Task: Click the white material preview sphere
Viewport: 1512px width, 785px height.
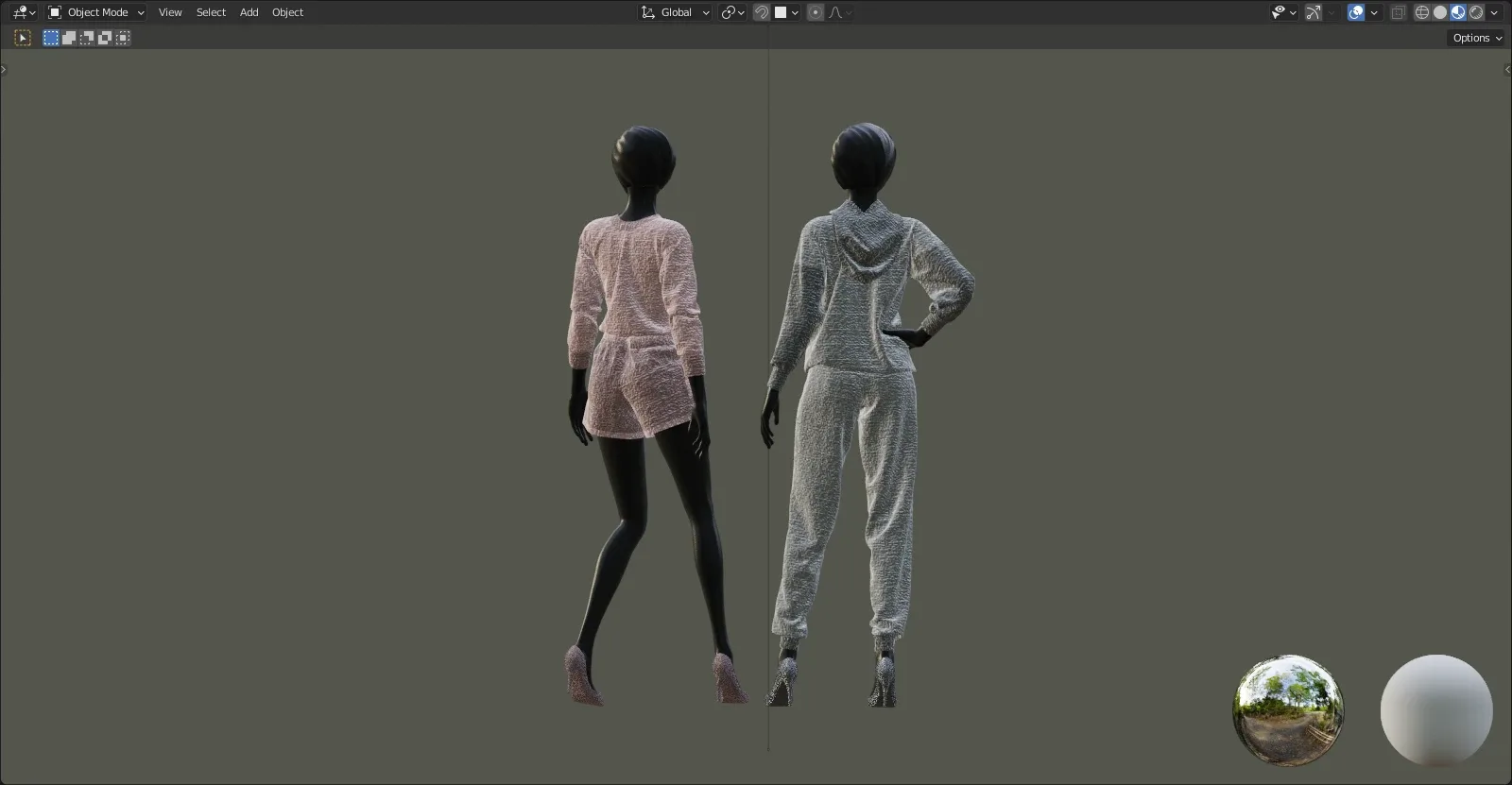Action: tap(1436, 710)
